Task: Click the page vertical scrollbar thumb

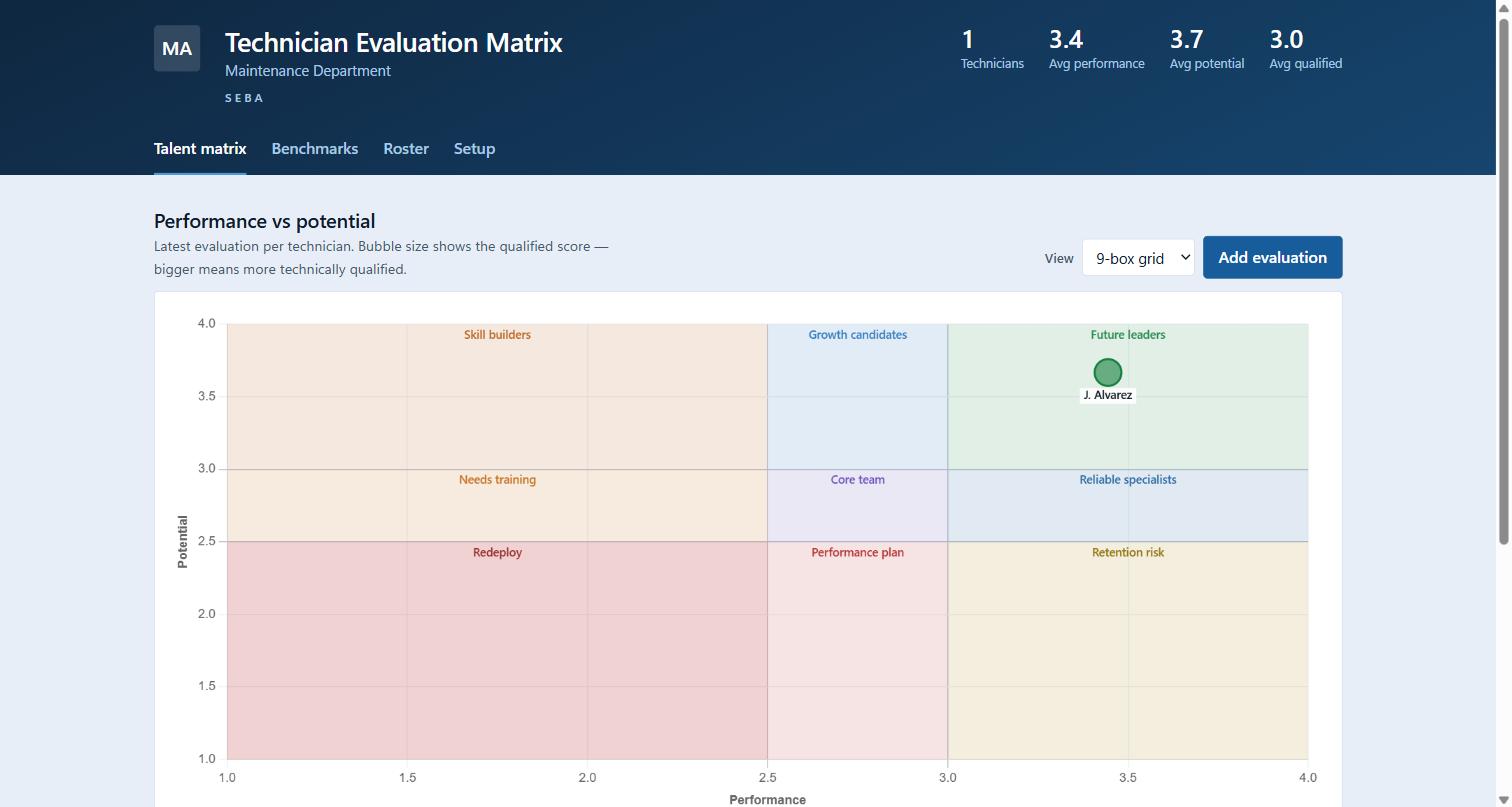Action: click(x=1503, y=280)
